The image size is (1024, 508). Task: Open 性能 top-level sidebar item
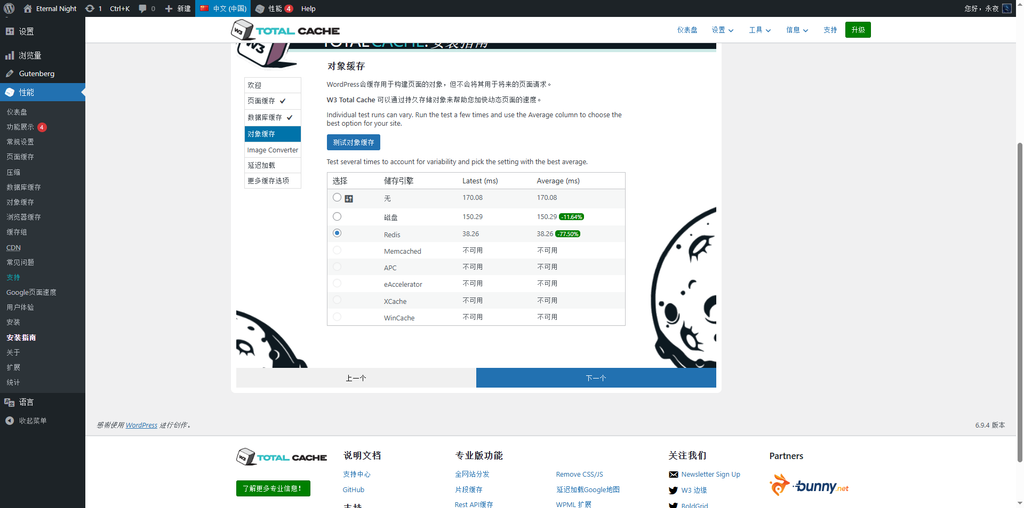coord(42,93)
